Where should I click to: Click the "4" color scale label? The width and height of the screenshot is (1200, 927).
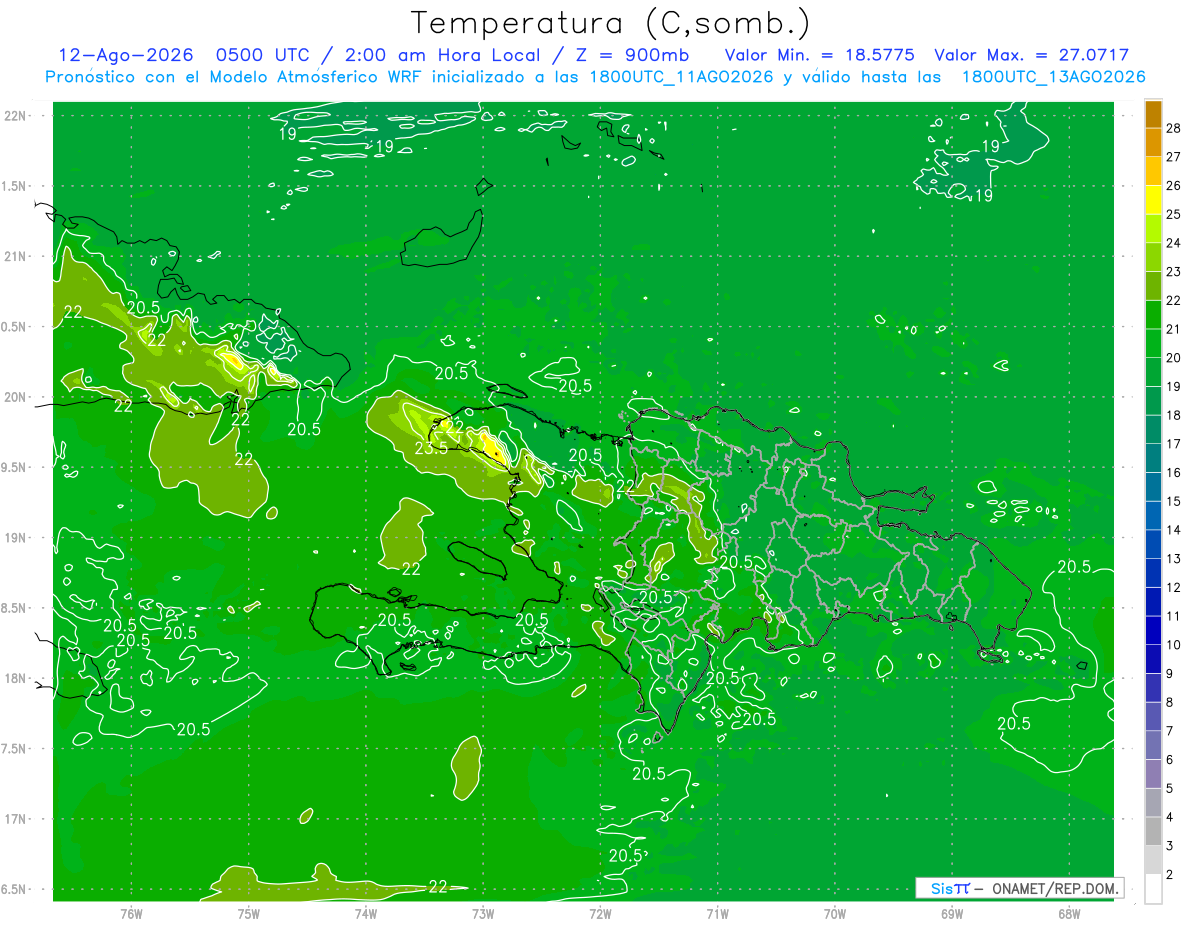1170,818
